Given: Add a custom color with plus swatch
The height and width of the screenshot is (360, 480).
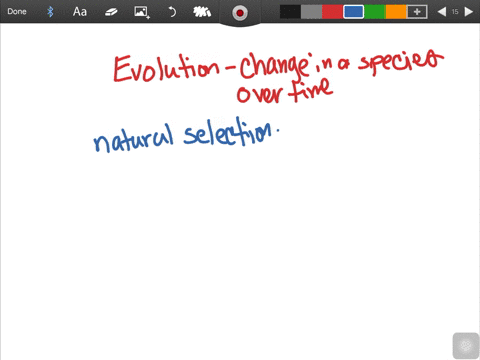Looking at the screenshot, I should (417, 12).
